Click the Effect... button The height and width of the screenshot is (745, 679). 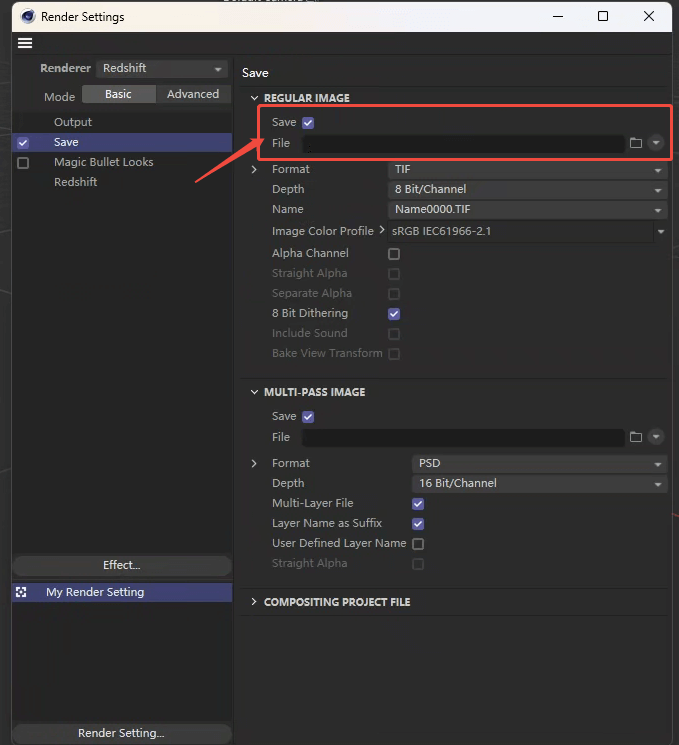point(122,565)
